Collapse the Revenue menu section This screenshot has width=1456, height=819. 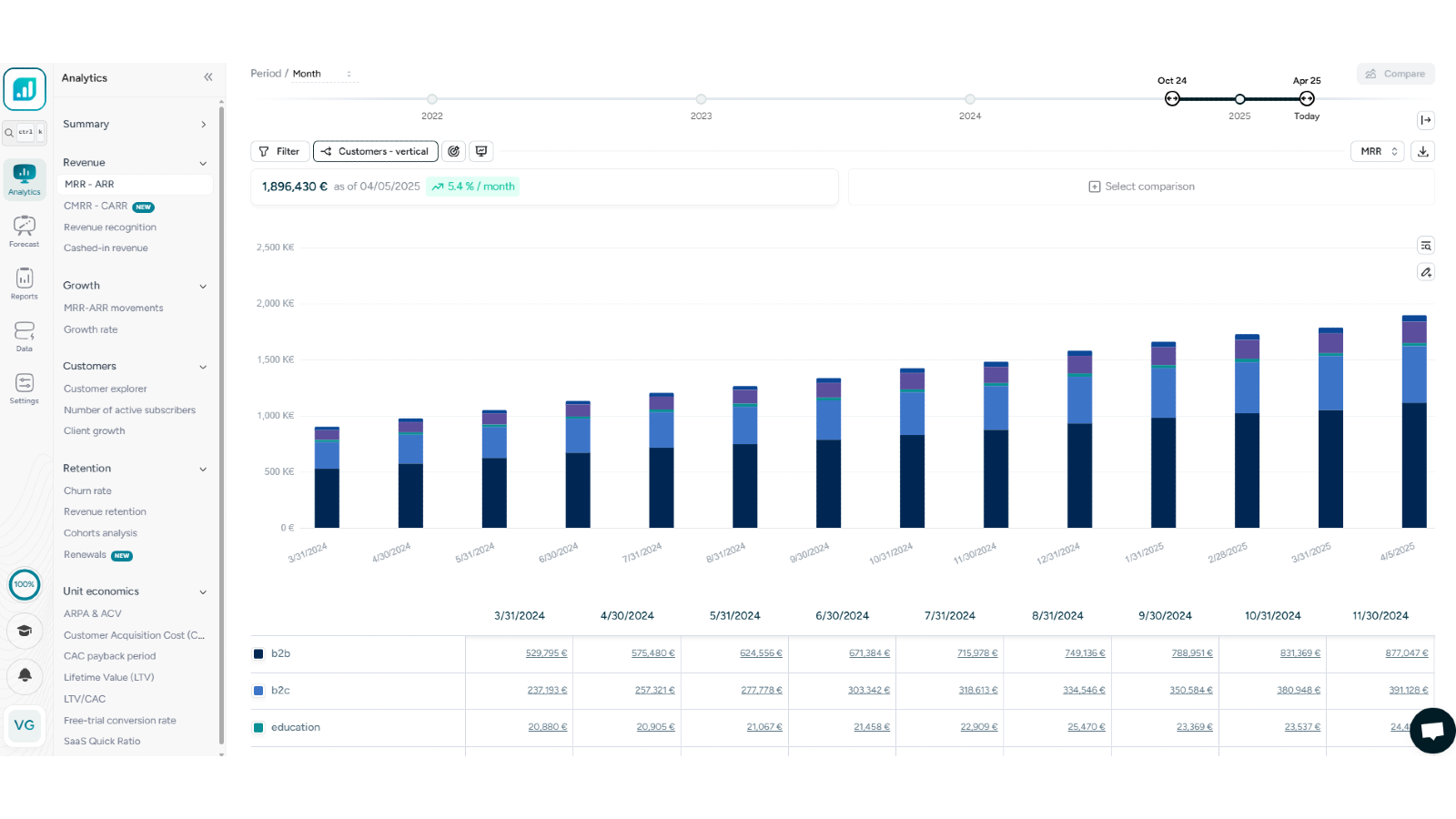[x=203, y=163]
